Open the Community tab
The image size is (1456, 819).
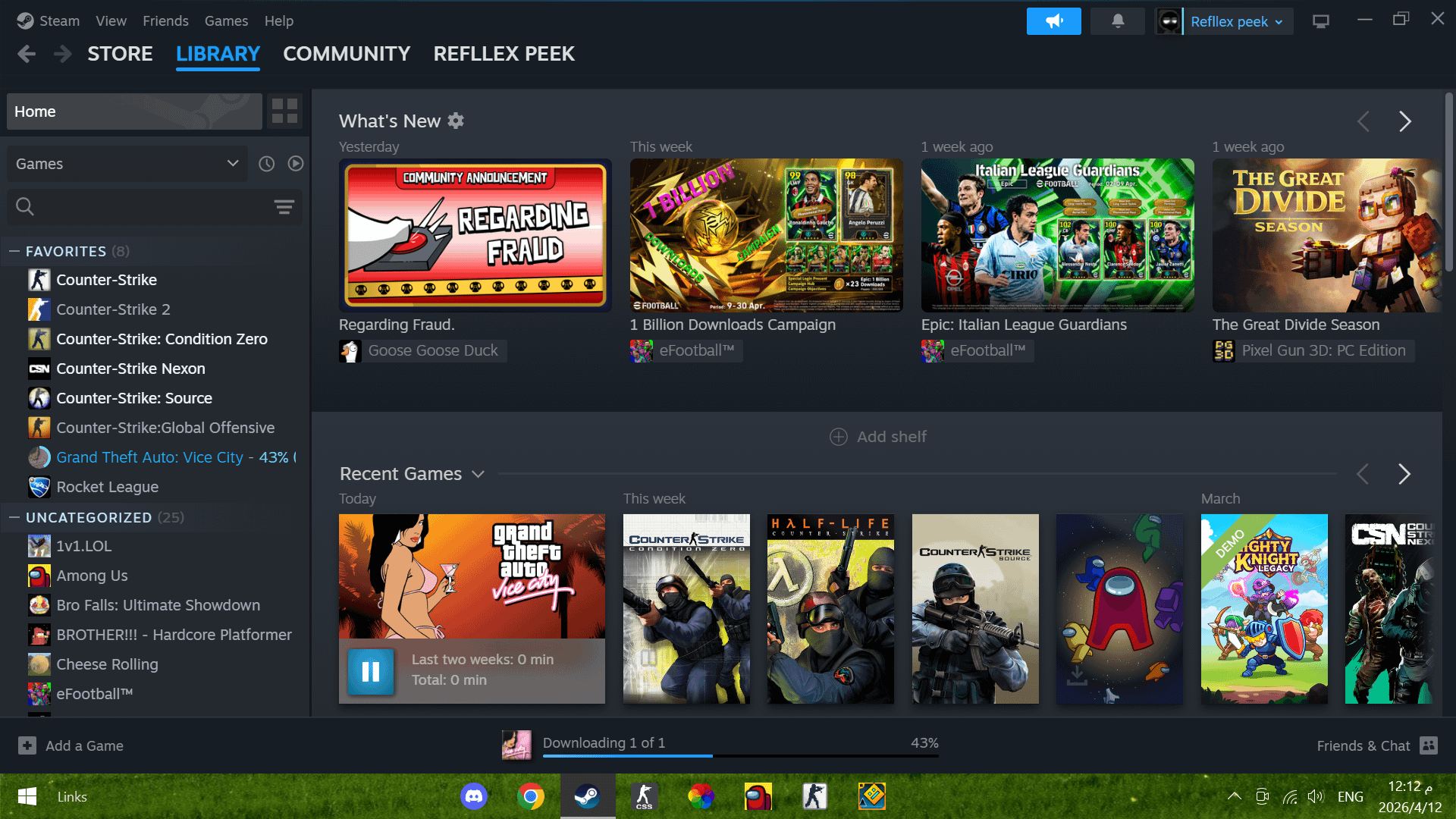pyautogui.click(x=346, y=54)
